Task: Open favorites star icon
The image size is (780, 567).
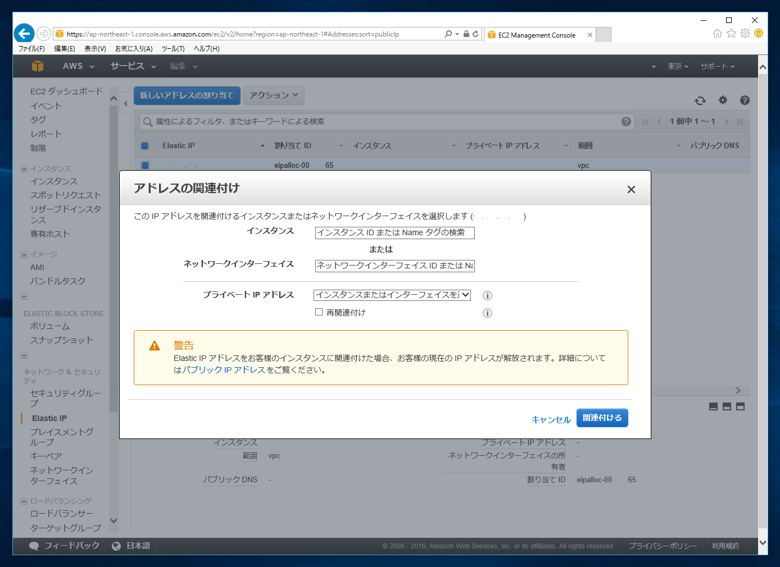Action: 731,33
